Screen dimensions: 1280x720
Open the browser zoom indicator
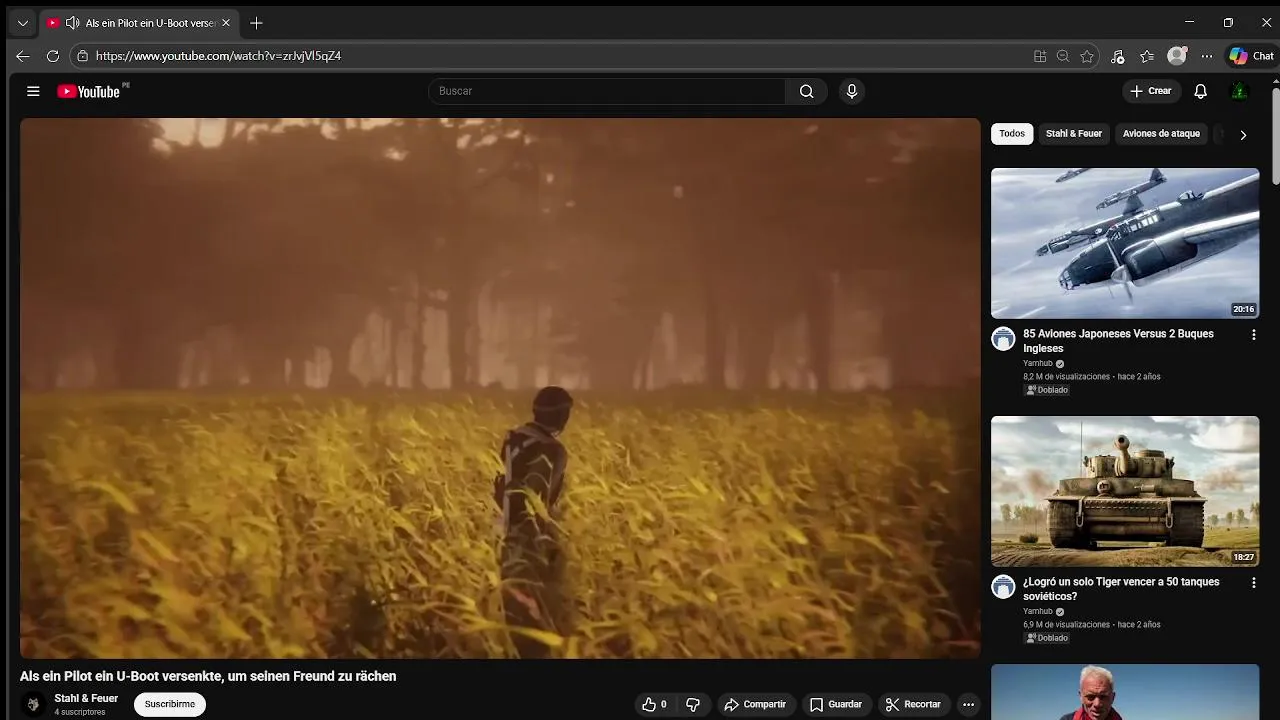pyautogui.click(x=1063, y=56)
